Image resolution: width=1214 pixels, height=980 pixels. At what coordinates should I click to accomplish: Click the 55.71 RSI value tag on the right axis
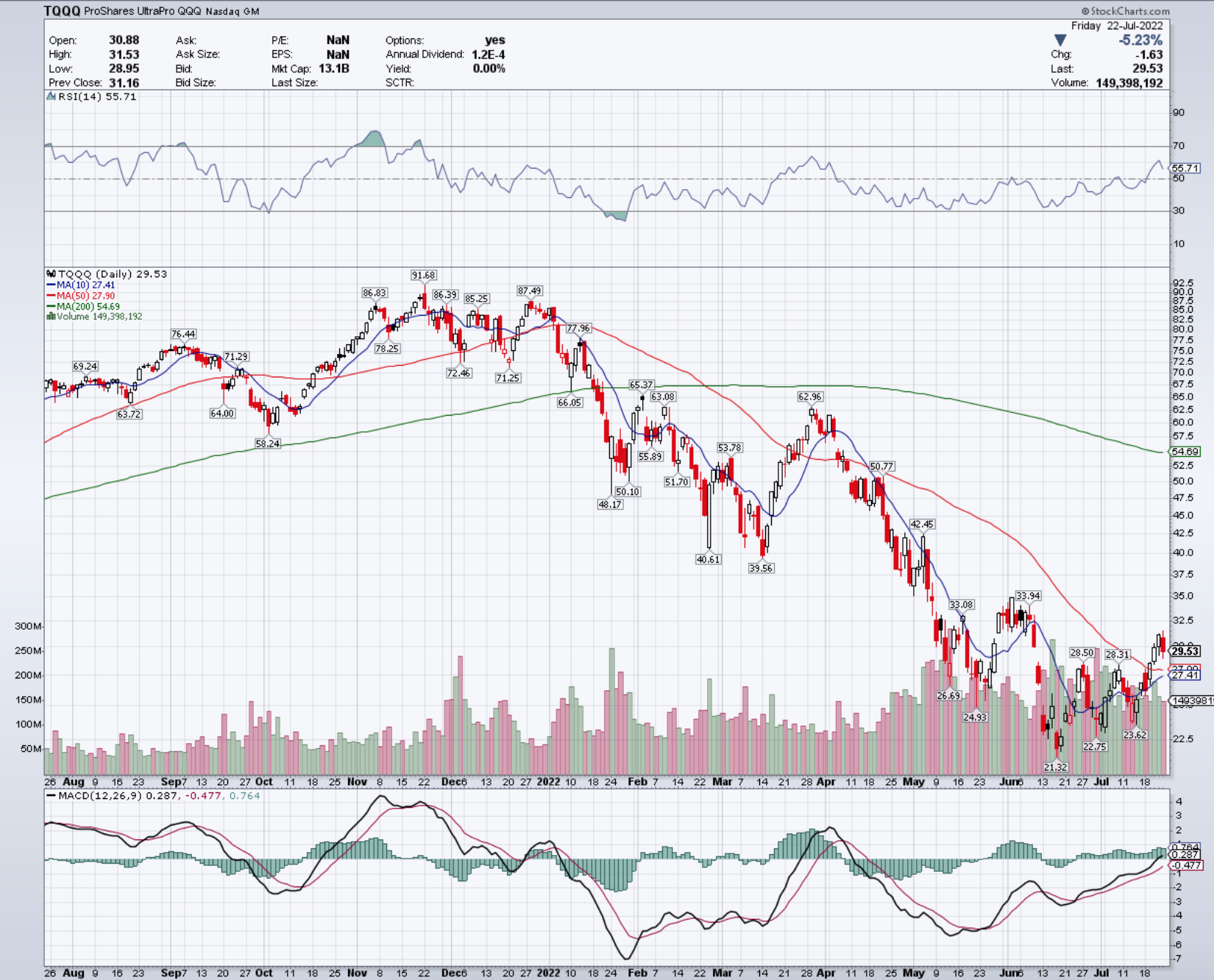point(1185,168)
